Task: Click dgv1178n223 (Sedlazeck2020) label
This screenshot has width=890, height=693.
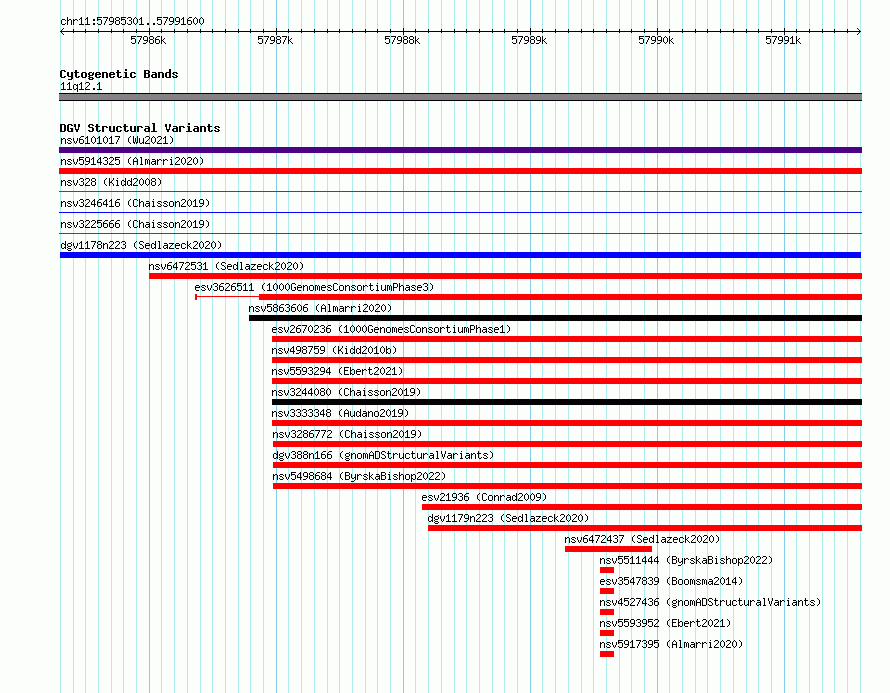Action: click(x=141, y=245)
